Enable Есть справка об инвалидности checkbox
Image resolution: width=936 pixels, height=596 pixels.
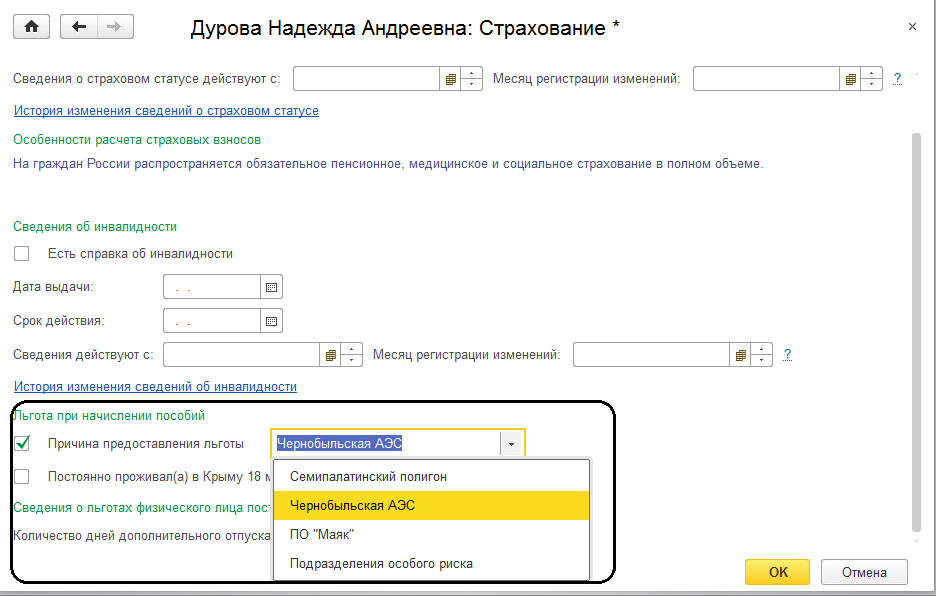[22, 254]
